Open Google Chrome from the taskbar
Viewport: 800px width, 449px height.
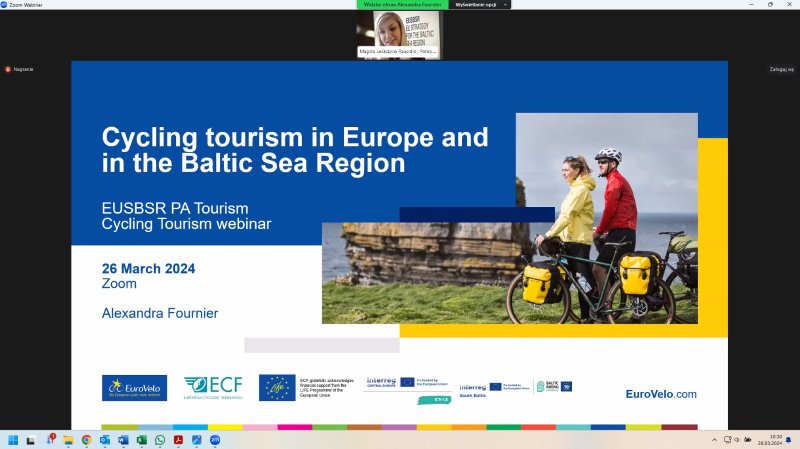click(x=86, y=440)
